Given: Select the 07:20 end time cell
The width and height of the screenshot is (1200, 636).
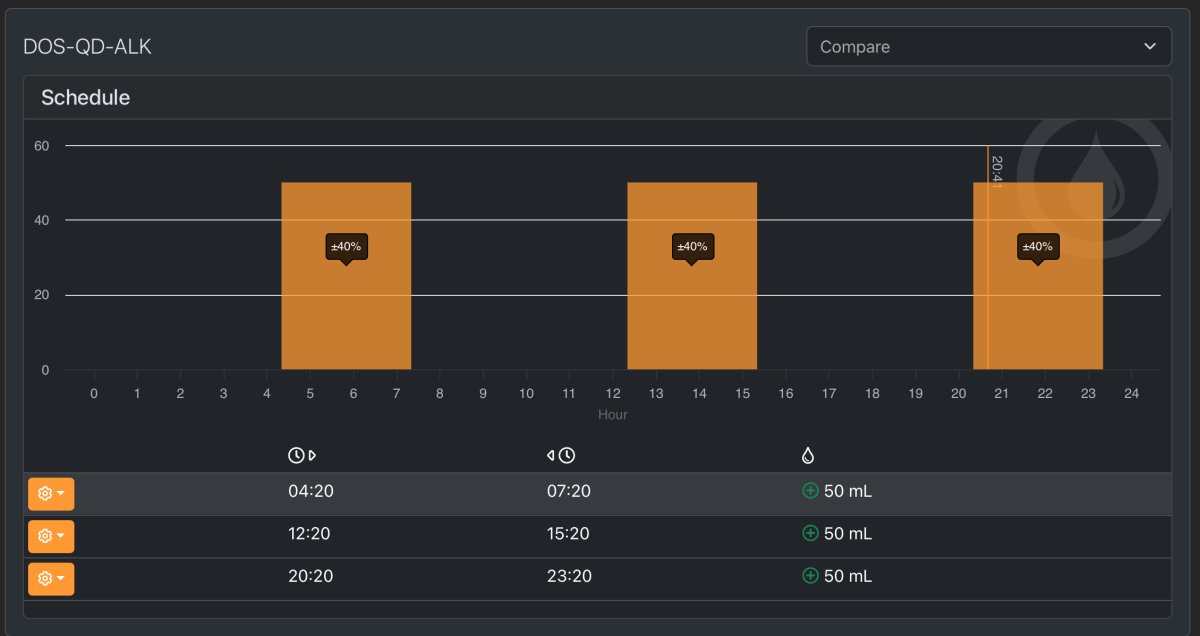Looking at the screenshot, I should tap(568, 491).
